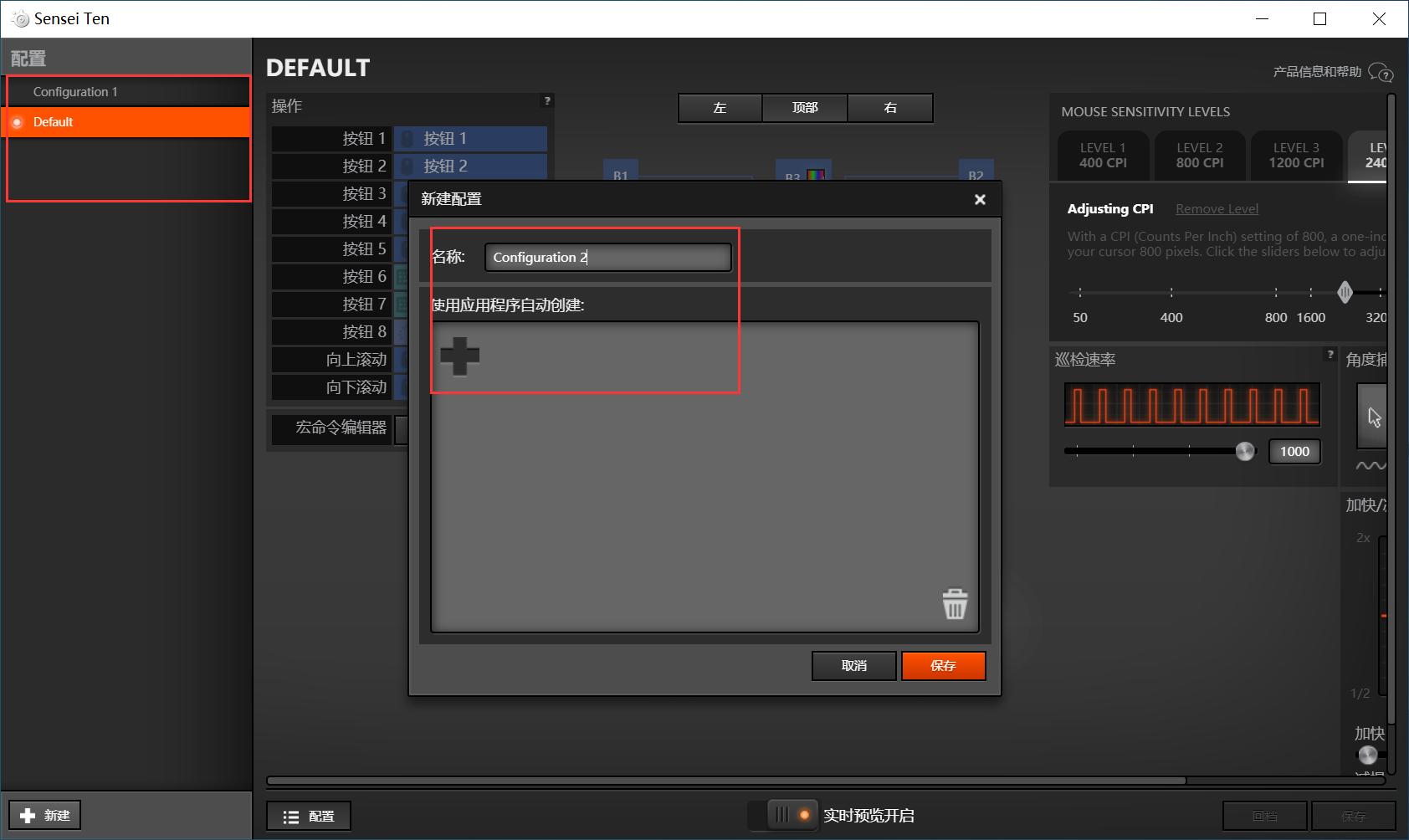Click the help question mark beside 巡检速率
The width and height of the screenshot is (1409, 840).
(x=1330, y=354)
